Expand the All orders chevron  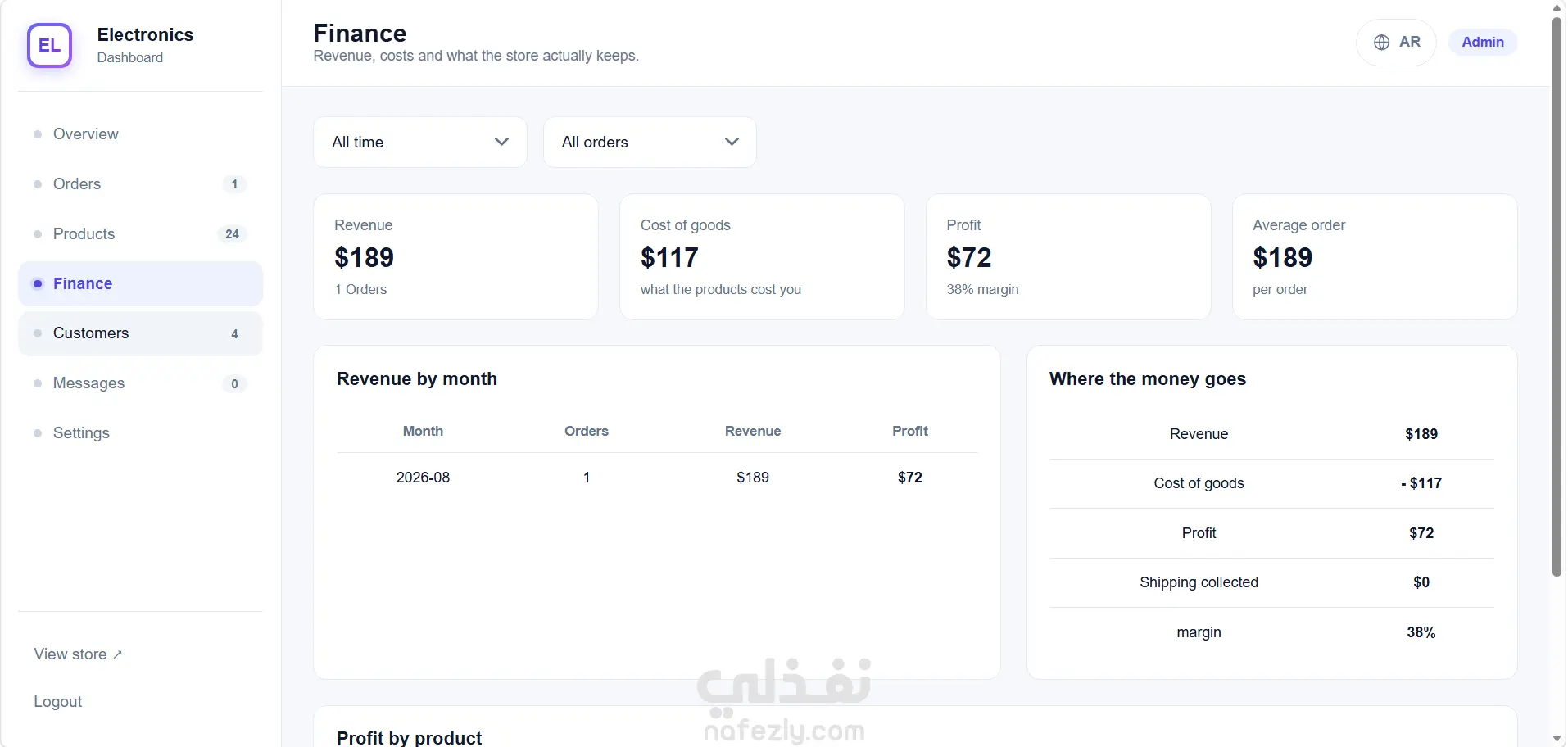tap(732, 142)
